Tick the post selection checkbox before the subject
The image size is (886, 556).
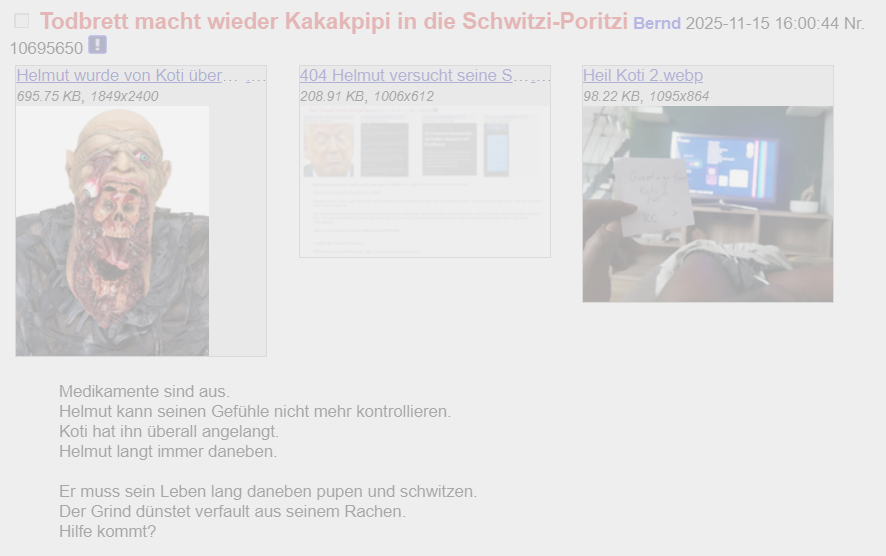pos(22,21)
